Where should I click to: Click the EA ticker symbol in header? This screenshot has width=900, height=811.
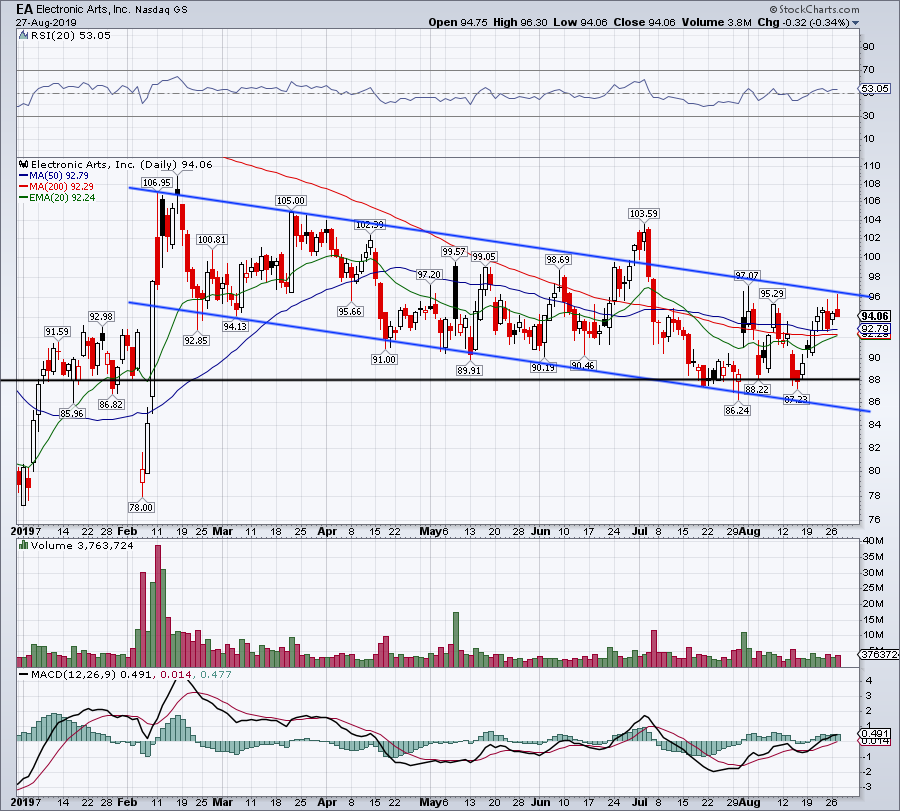coord(24,9)
